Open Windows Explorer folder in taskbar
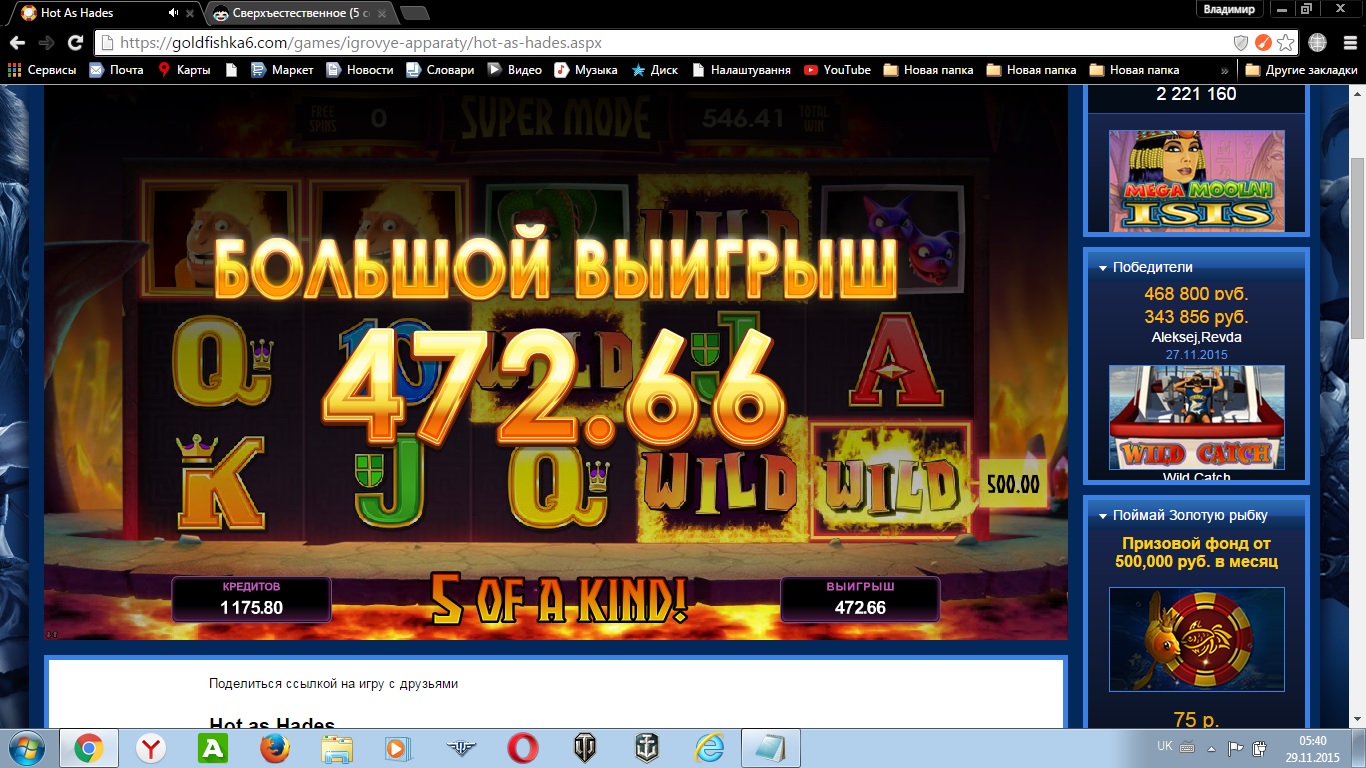 [336, 748]
